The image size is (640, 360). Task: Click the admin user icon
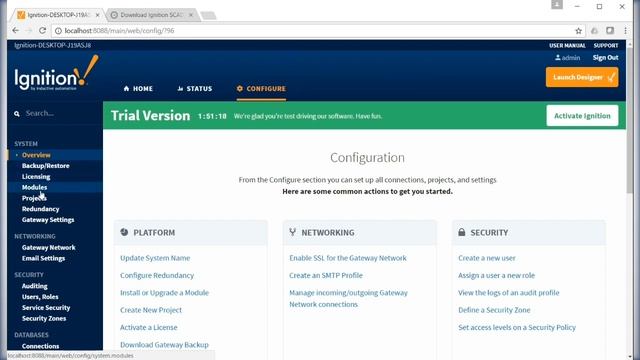(x=558, y=58)
